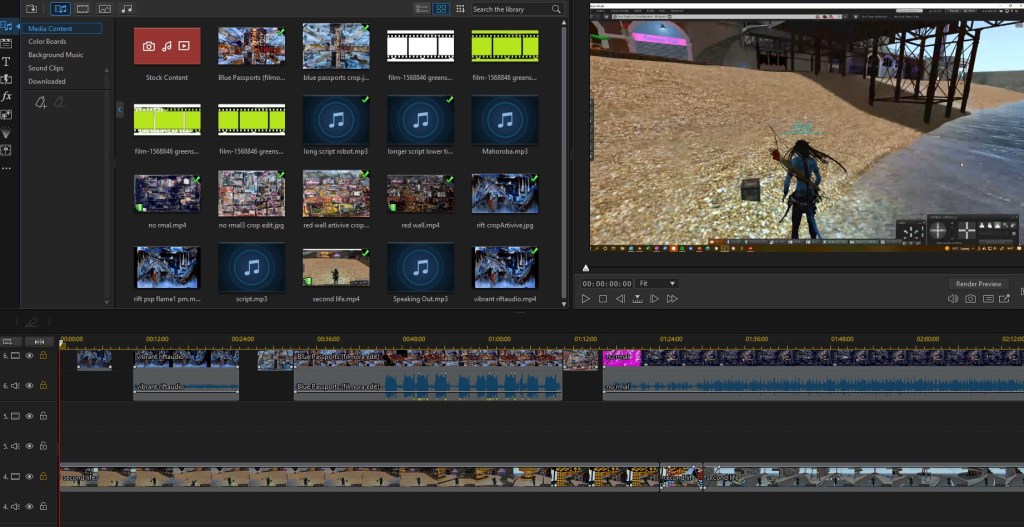Viewport: 1024px width, 527px height.
Task: Select Background Music category
Action: (x=56, y=55)
